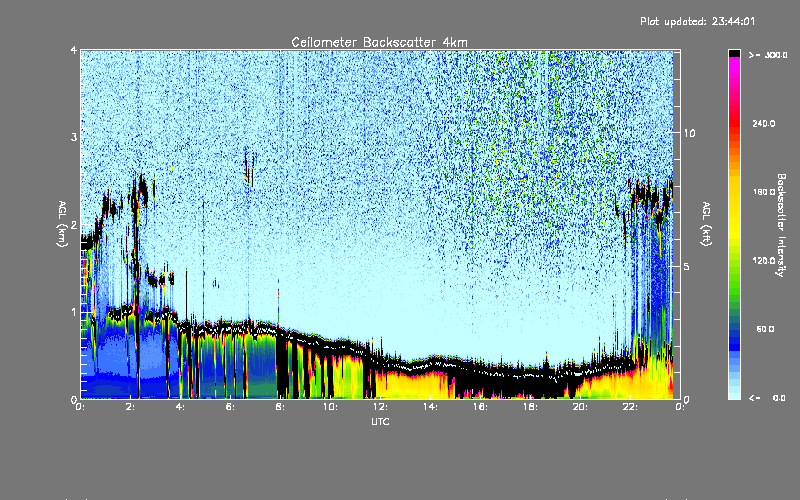Click the "18:" tick on the UTC axis

[530, 407]
